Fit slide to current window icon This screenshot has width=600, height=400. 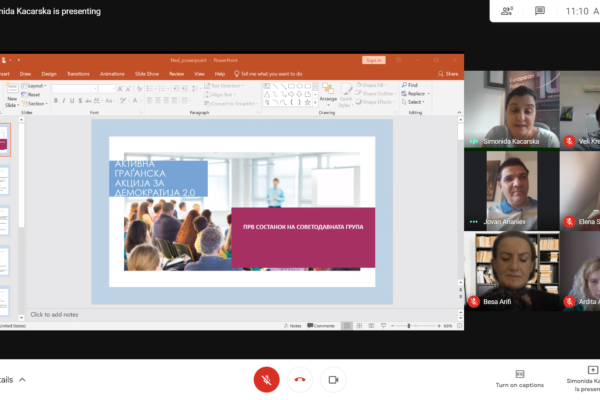click(460, 326)
